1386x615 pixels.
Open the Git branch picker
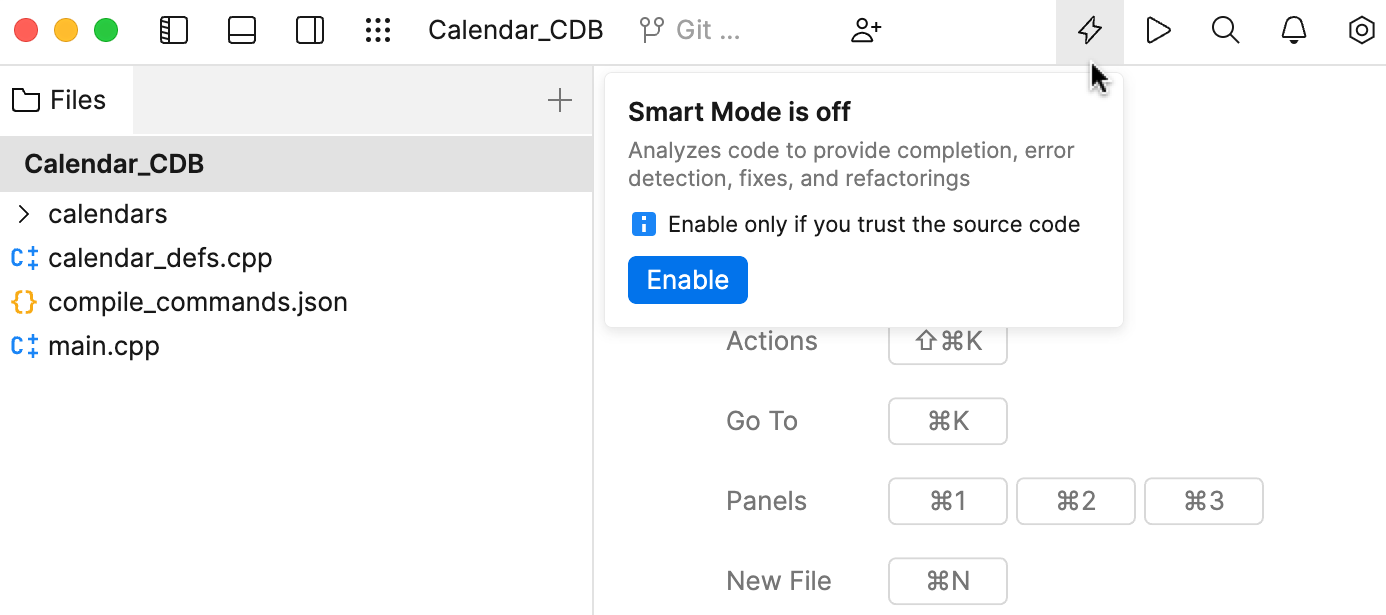[690, 29]
